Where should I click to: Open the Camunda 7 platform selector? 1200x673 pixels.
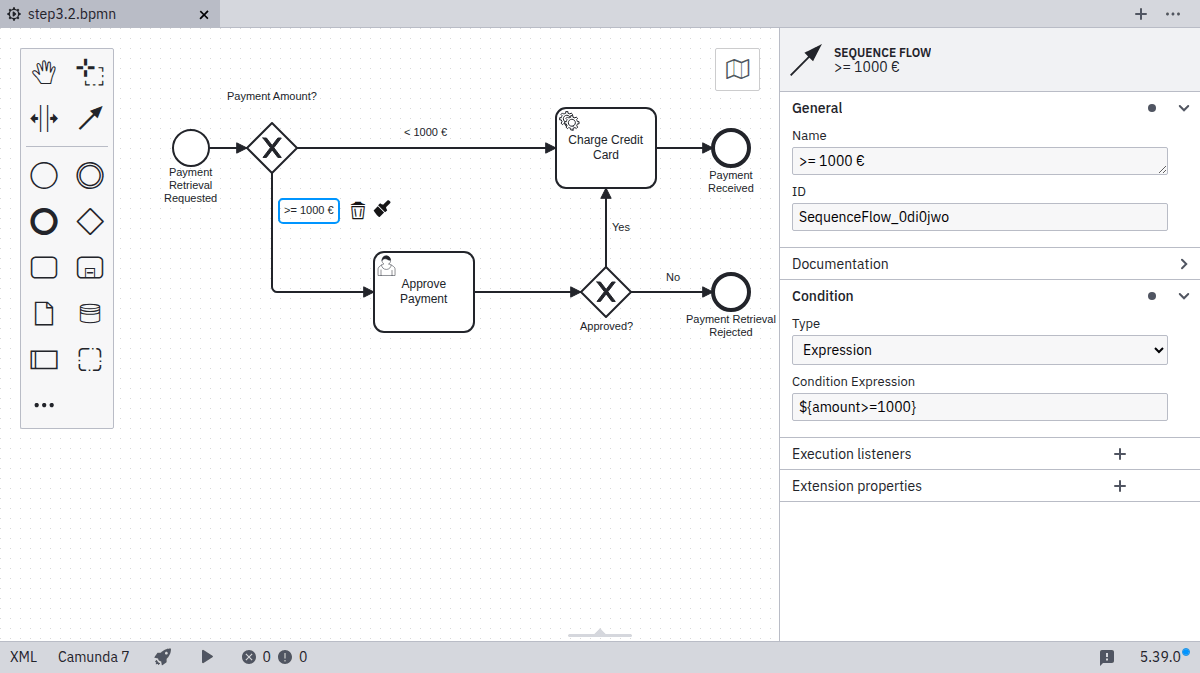93,657
